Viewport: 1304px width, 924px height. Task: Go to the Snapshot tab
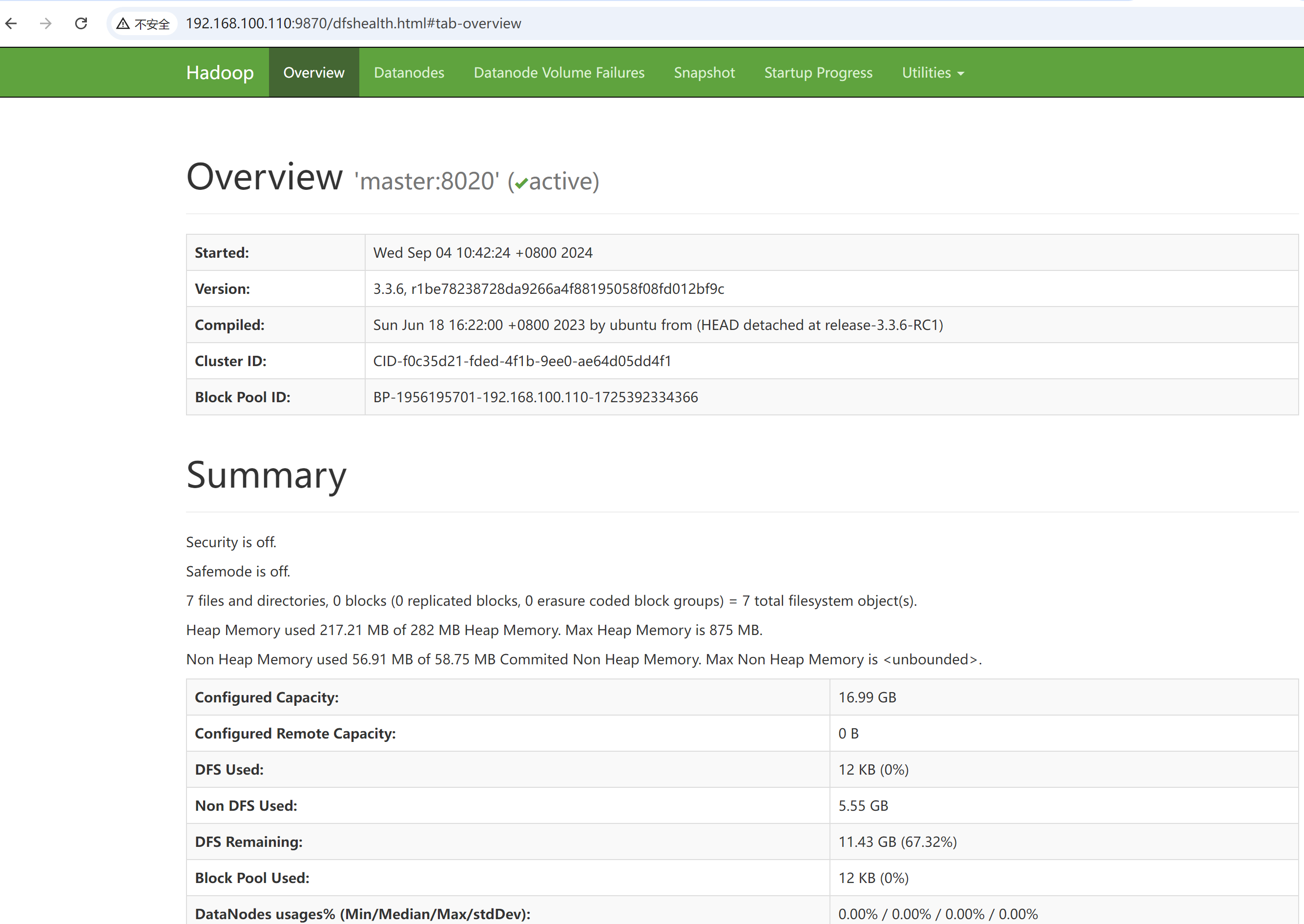(704, 73)
